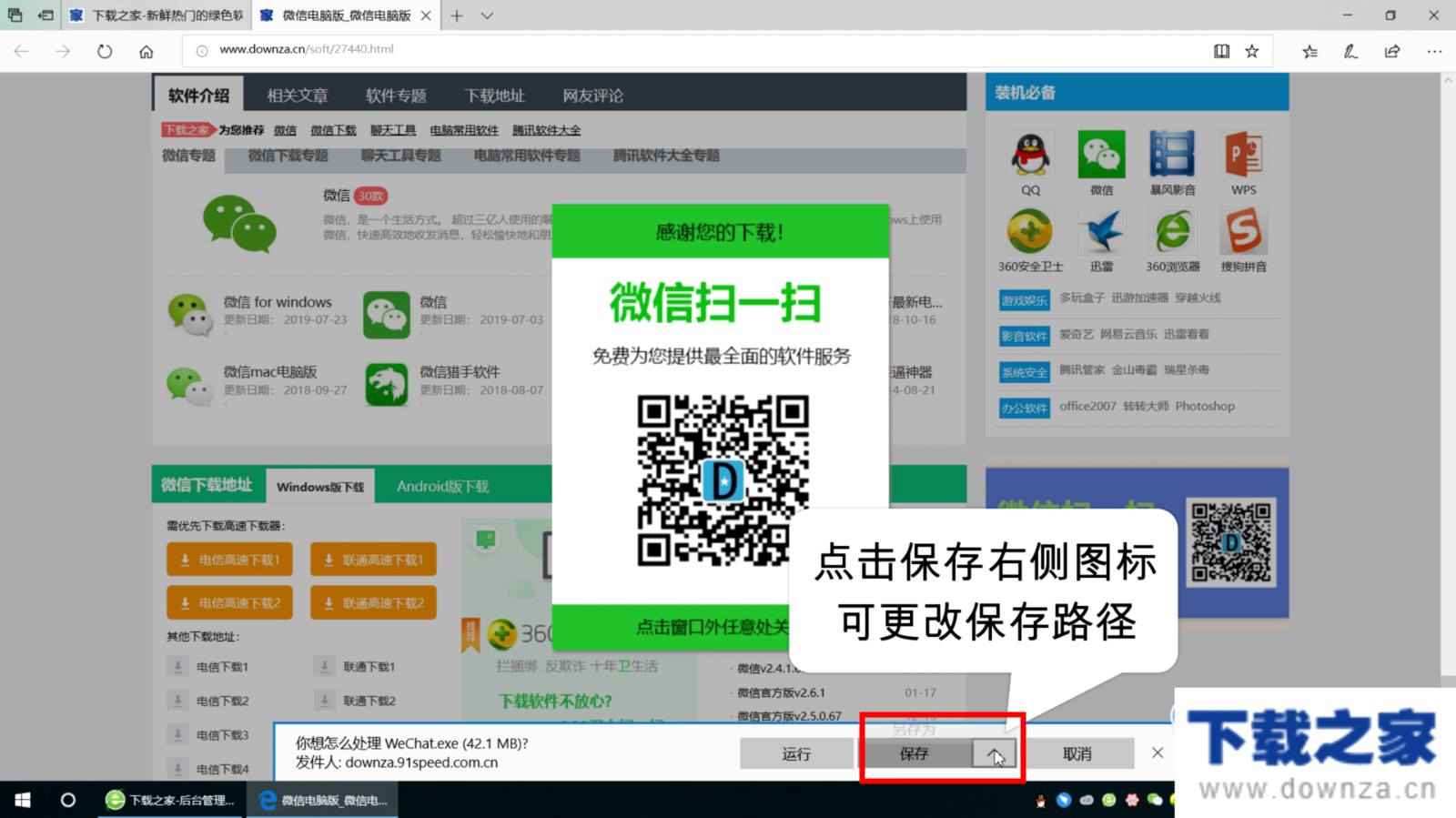Click the 电信高速下载2 button
The height and width of the screenshot is (818, 1456).
(229, 602)
